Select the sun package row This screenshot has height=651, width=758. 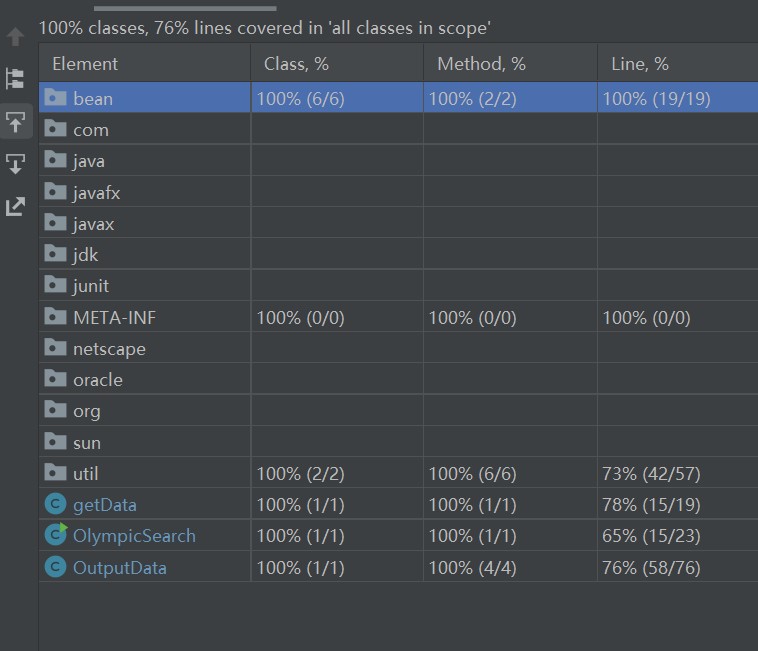398,442
